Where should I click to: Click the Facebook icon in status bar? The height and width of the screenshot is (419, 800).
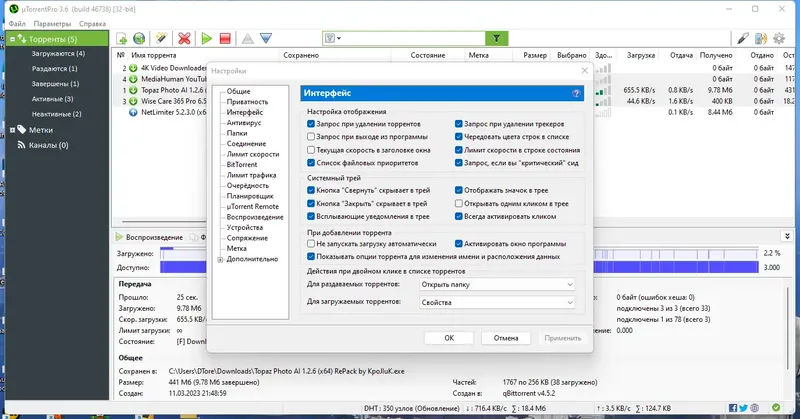tap(733, 408)
